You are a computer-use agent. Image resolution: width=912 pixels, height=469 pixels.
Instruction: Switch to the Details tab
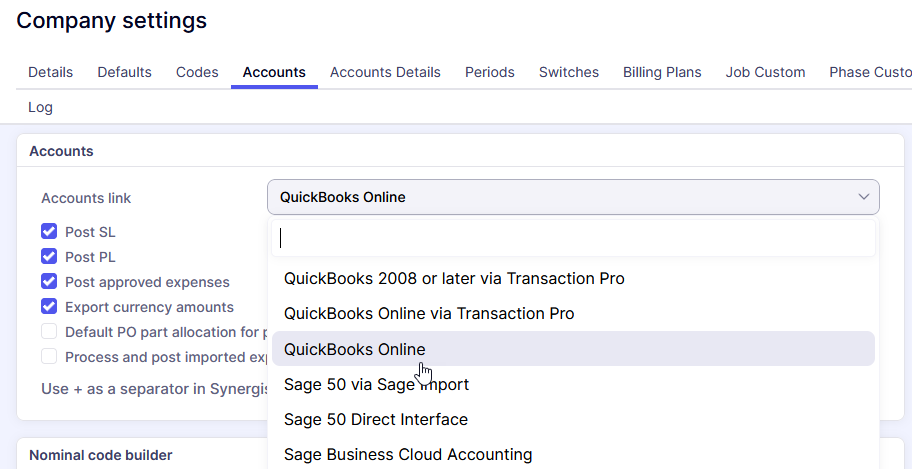(x=50, y=72)
